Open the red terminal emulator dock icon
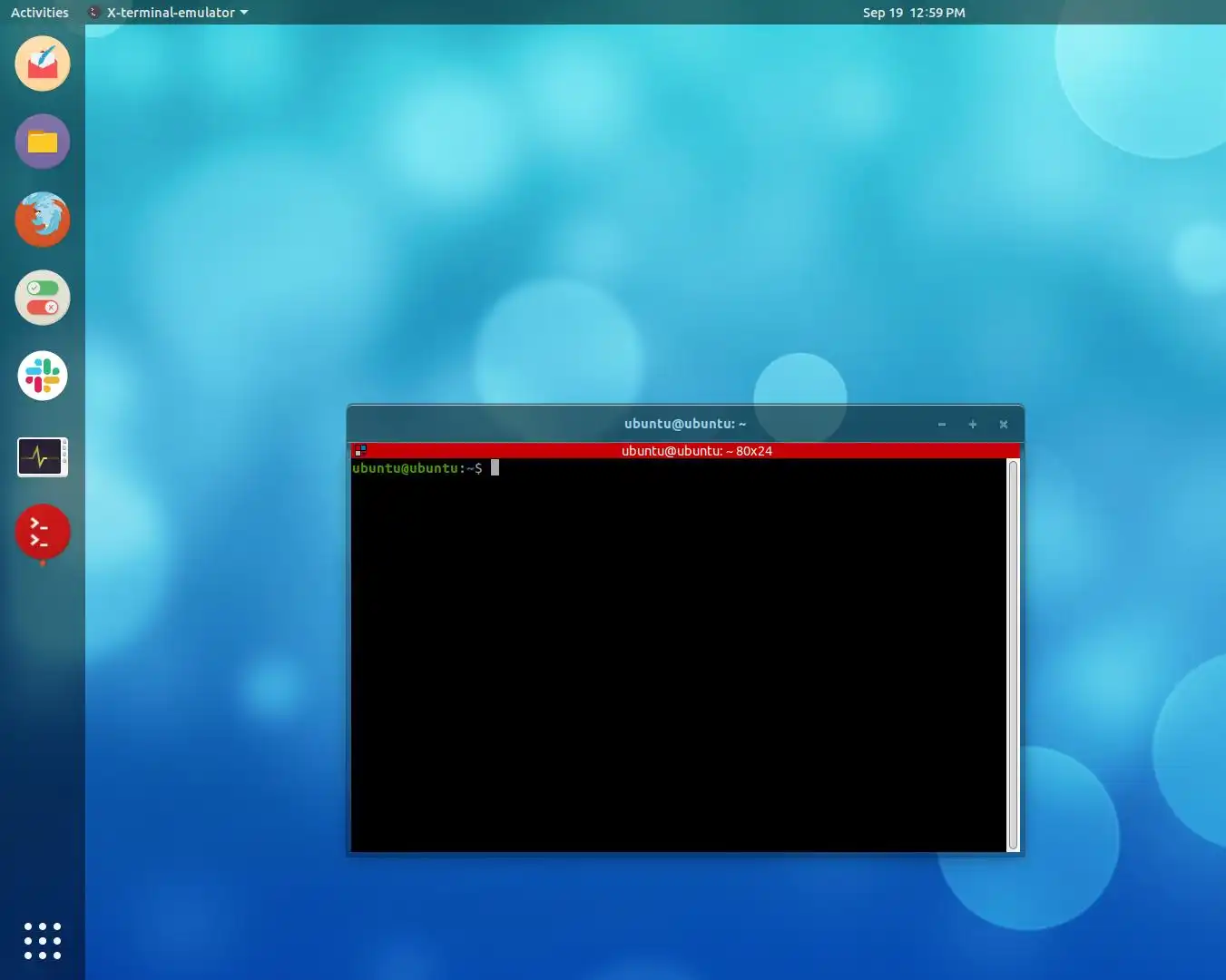Screen dimensions: 1226x980 42,534
